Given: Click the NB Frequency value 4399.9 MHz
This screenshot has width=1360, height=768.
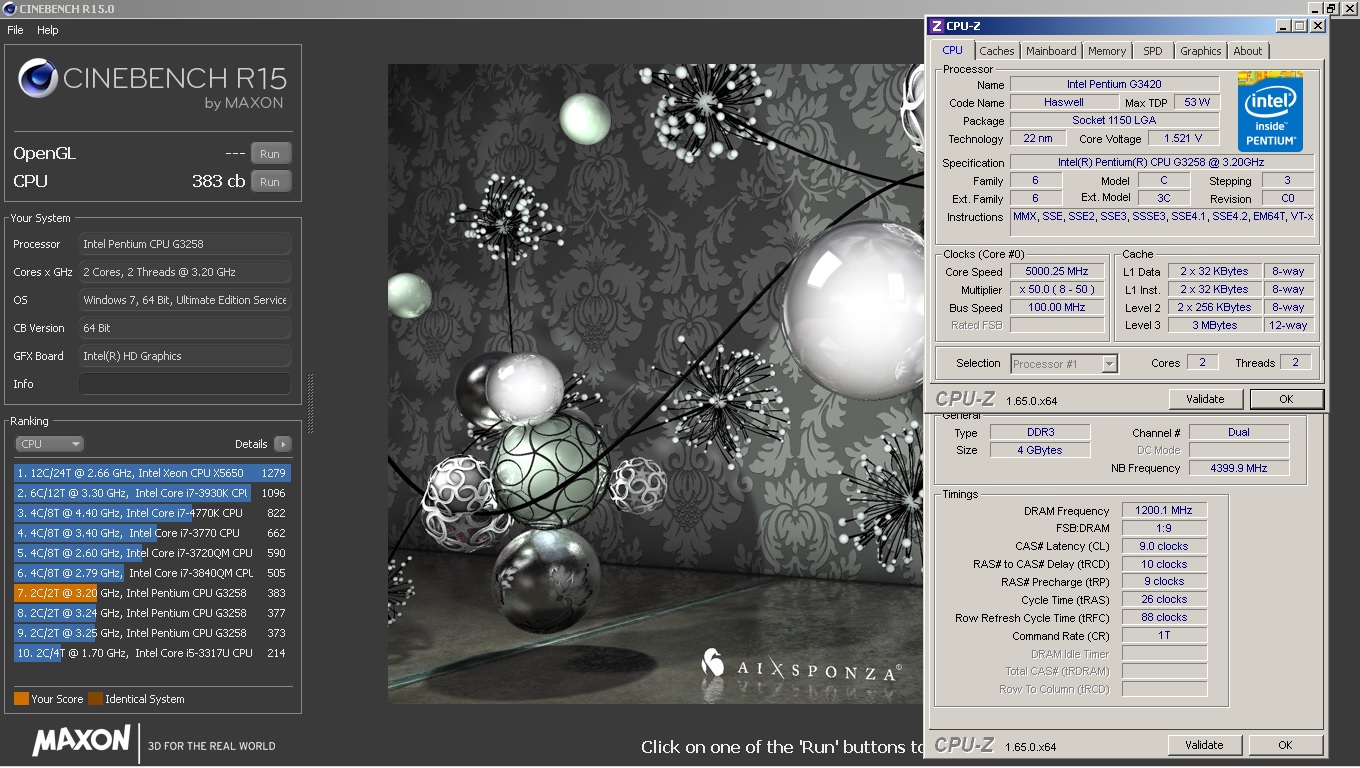Looking at the screenshot, I should click(1238, 468).
